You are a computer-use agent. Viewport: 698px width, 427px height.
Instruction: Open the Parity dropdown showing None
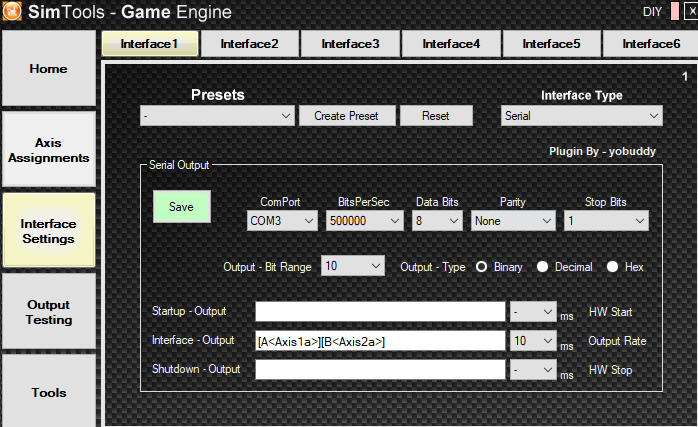[513, 220]
